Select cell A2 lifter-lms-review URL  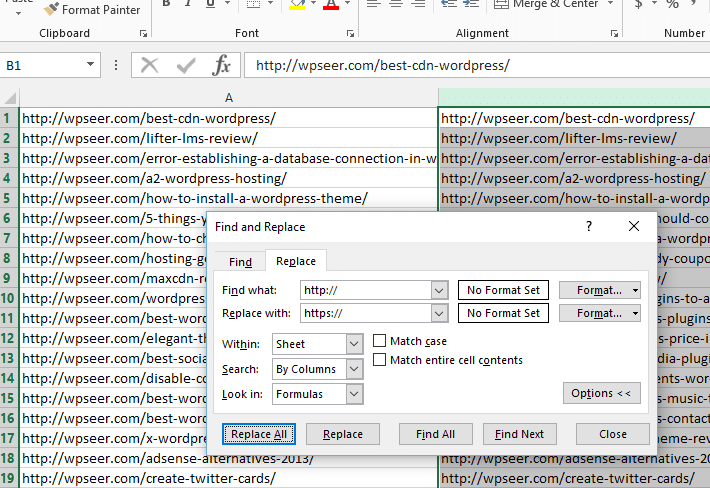(x=228, y=139)
